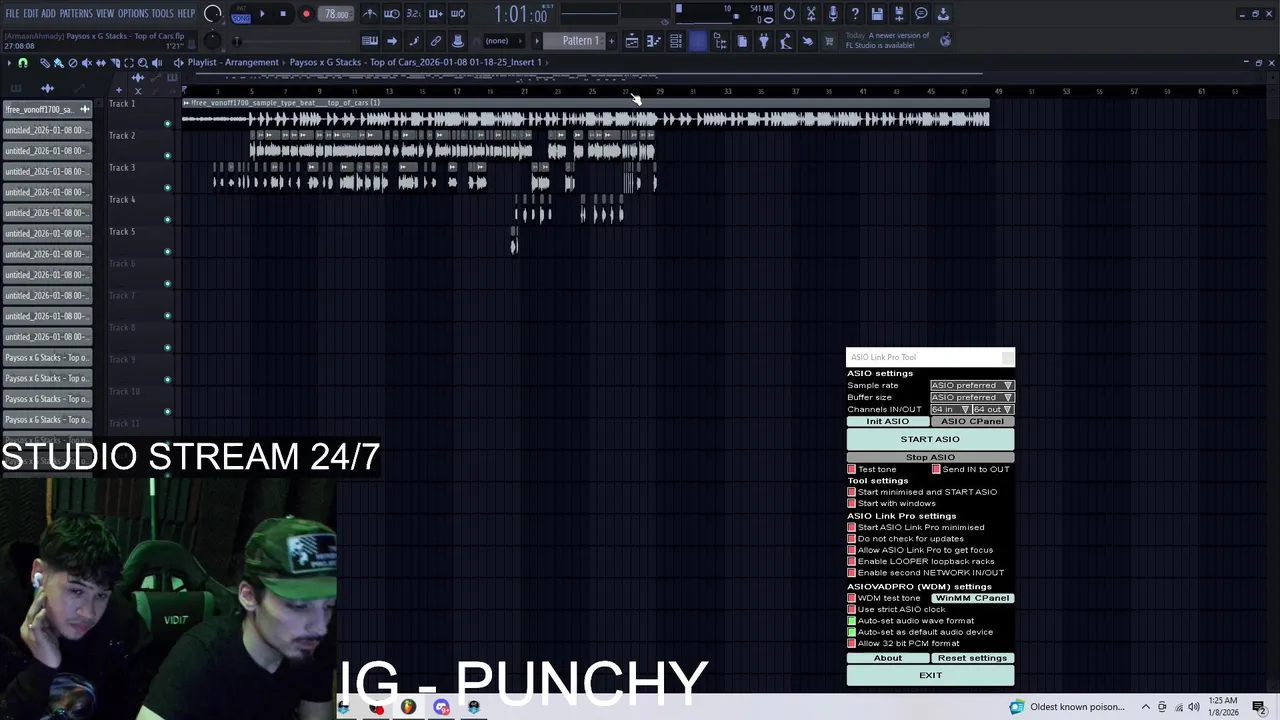Screen dimensions: 1280x720
Task: Click the metronome icon
Action: coord(370,14)
